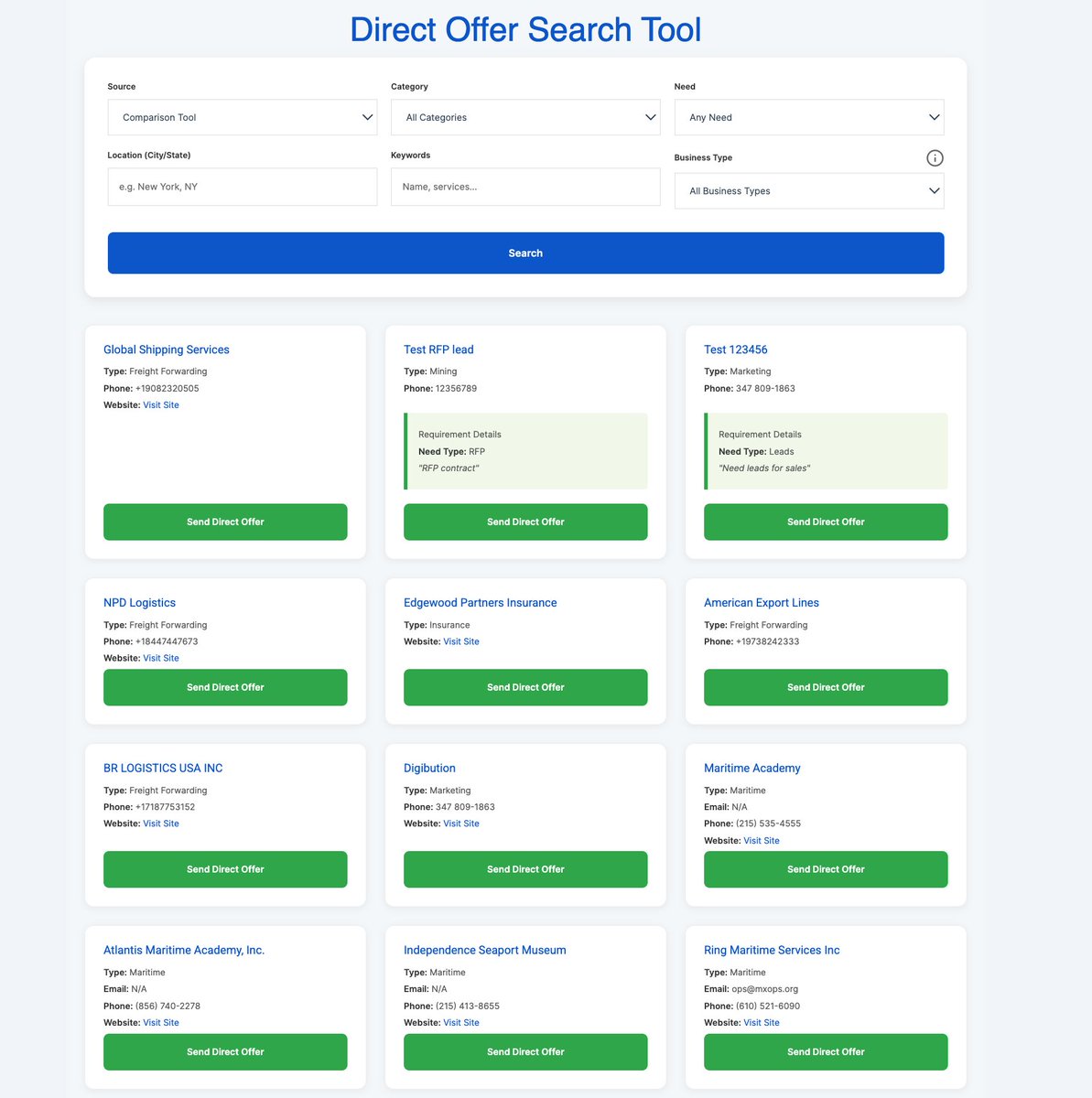Click phone number +19738242333
Screen dimensions: 1092x1098
(x=767, y=641)
